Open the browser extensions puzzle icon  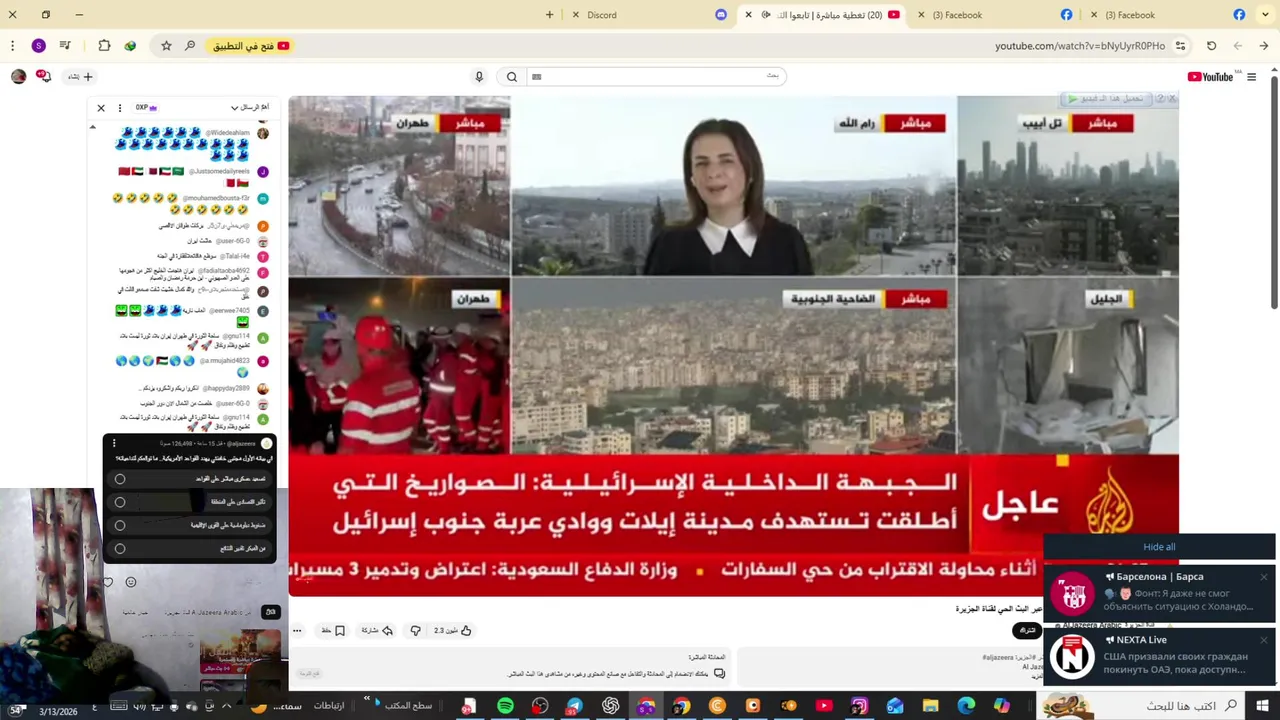[104, 46]
